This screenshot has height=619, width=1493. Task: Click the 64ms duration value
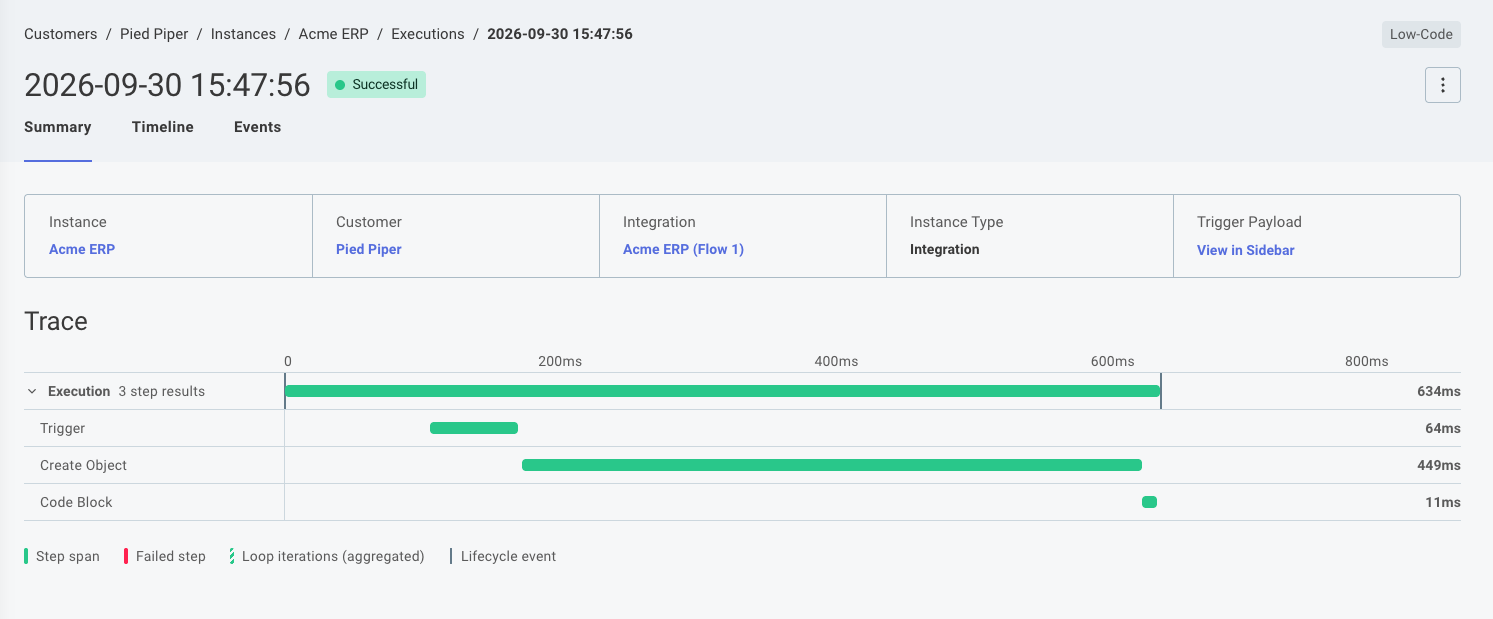pos(1442,428)
